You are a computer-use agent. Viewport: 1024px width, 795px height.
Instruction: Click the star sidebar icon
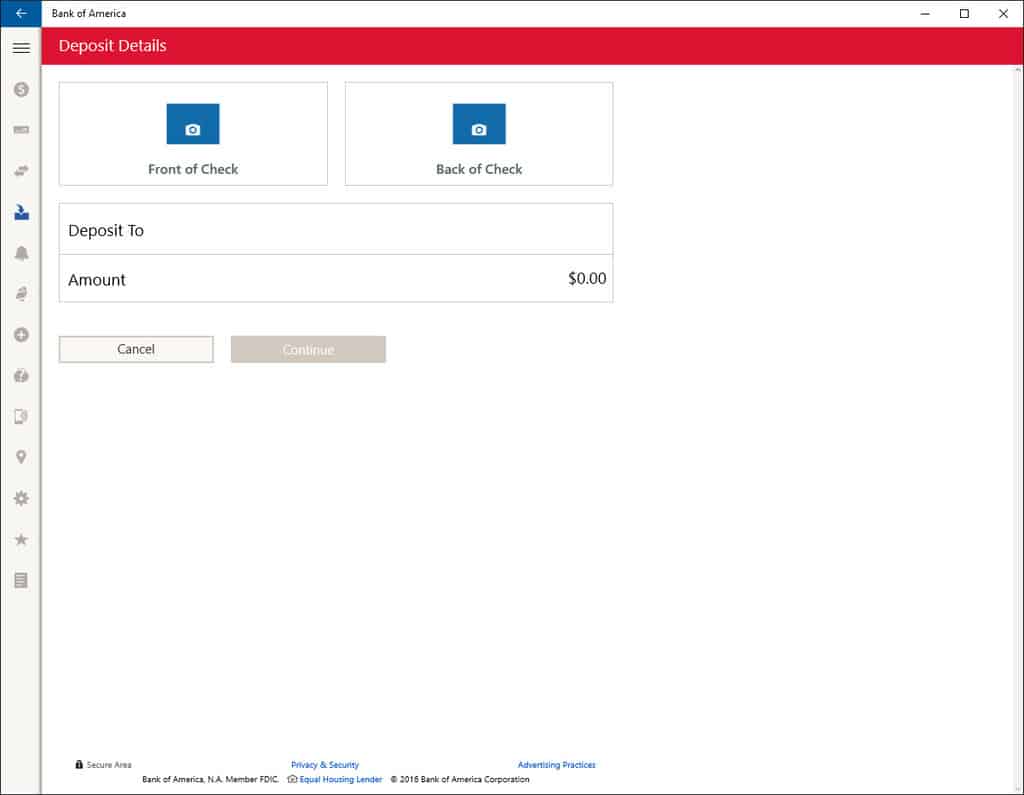[21, 539]
